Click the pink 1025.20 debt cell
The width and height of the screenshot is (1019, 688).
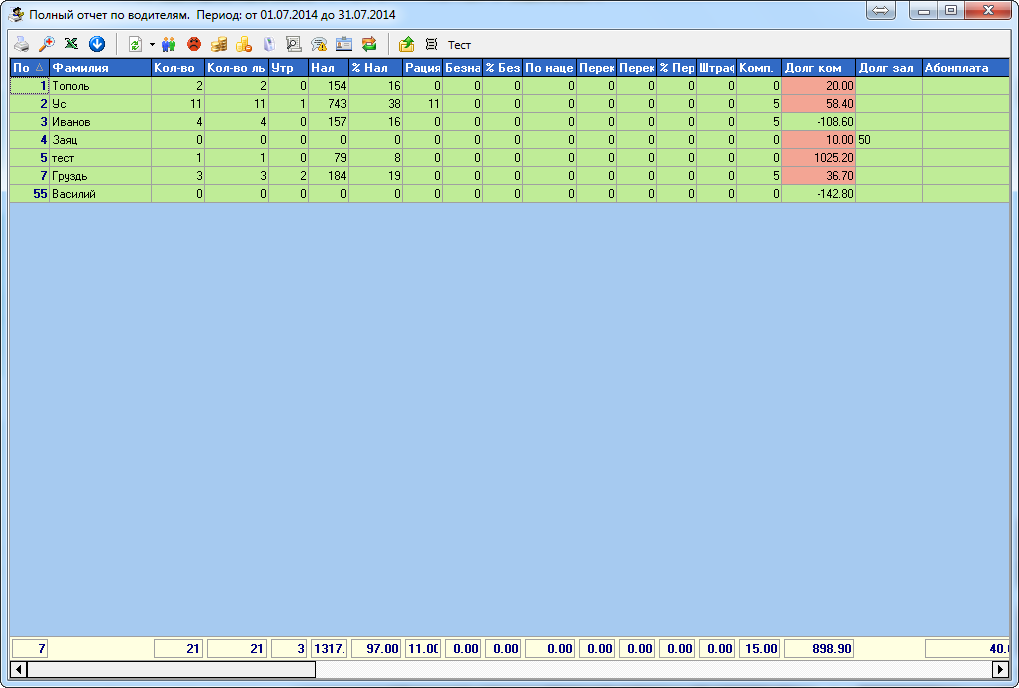click(818, 157)
